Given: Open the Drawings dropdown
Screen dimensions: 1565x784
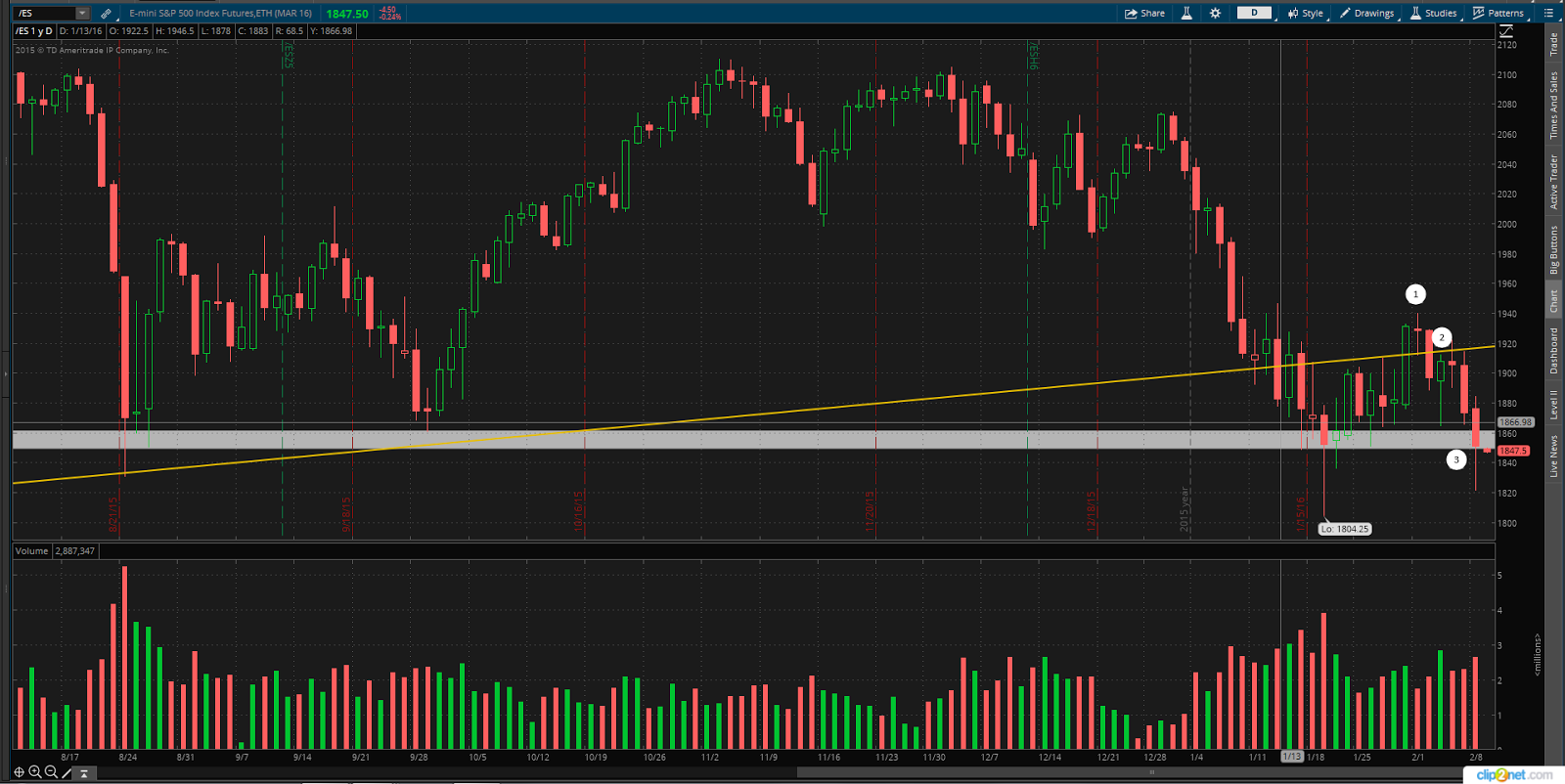Looking at the screenshot, I should point(1367,14).
